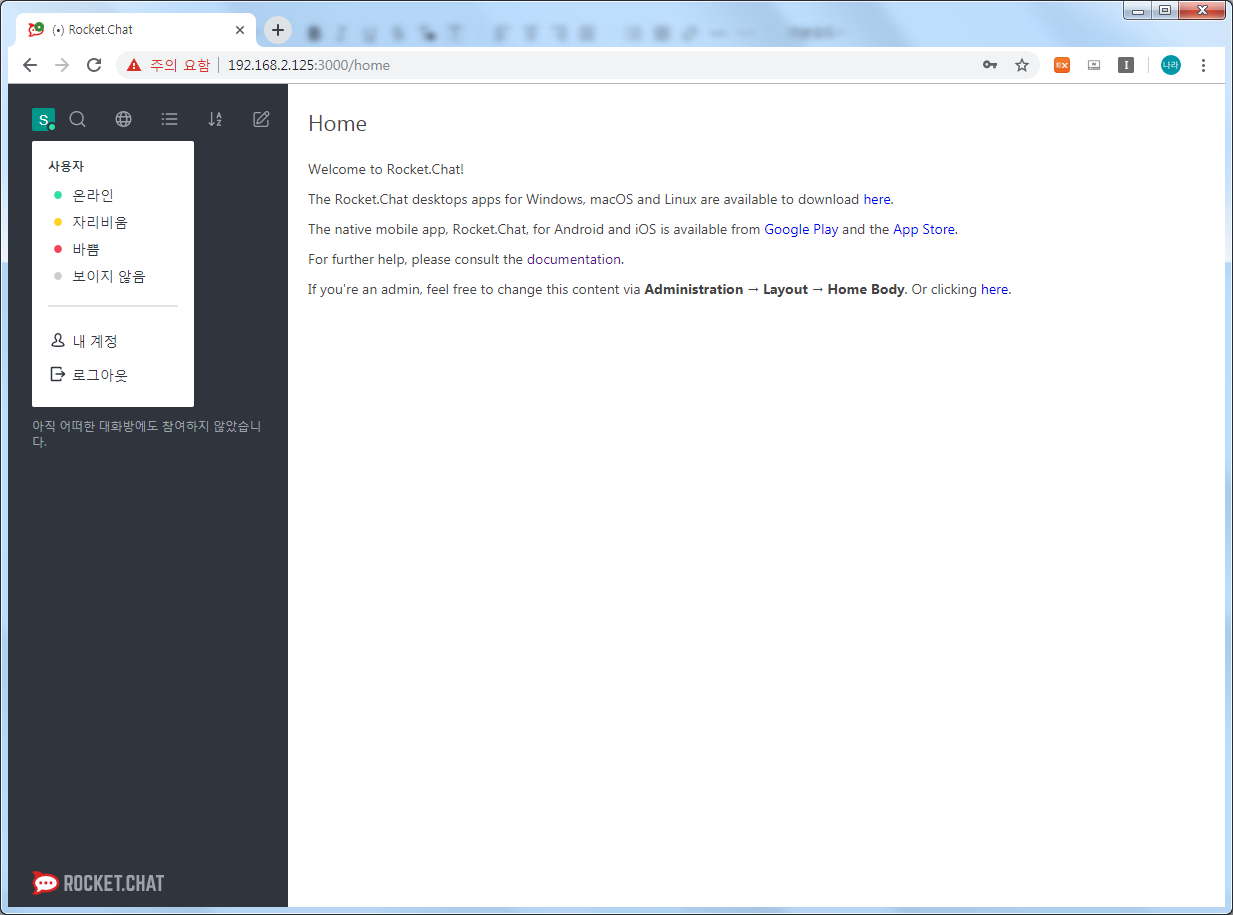The width and height of the screenshot is (1233, 915).
Task: Click the gray screen extension icon
Action: point(1094,65)
